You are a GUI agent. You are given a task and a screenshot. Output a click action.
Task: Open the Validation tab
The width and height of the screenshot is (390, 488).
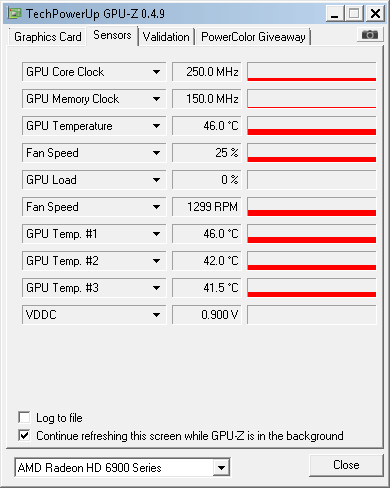click(x=166, y=37)
